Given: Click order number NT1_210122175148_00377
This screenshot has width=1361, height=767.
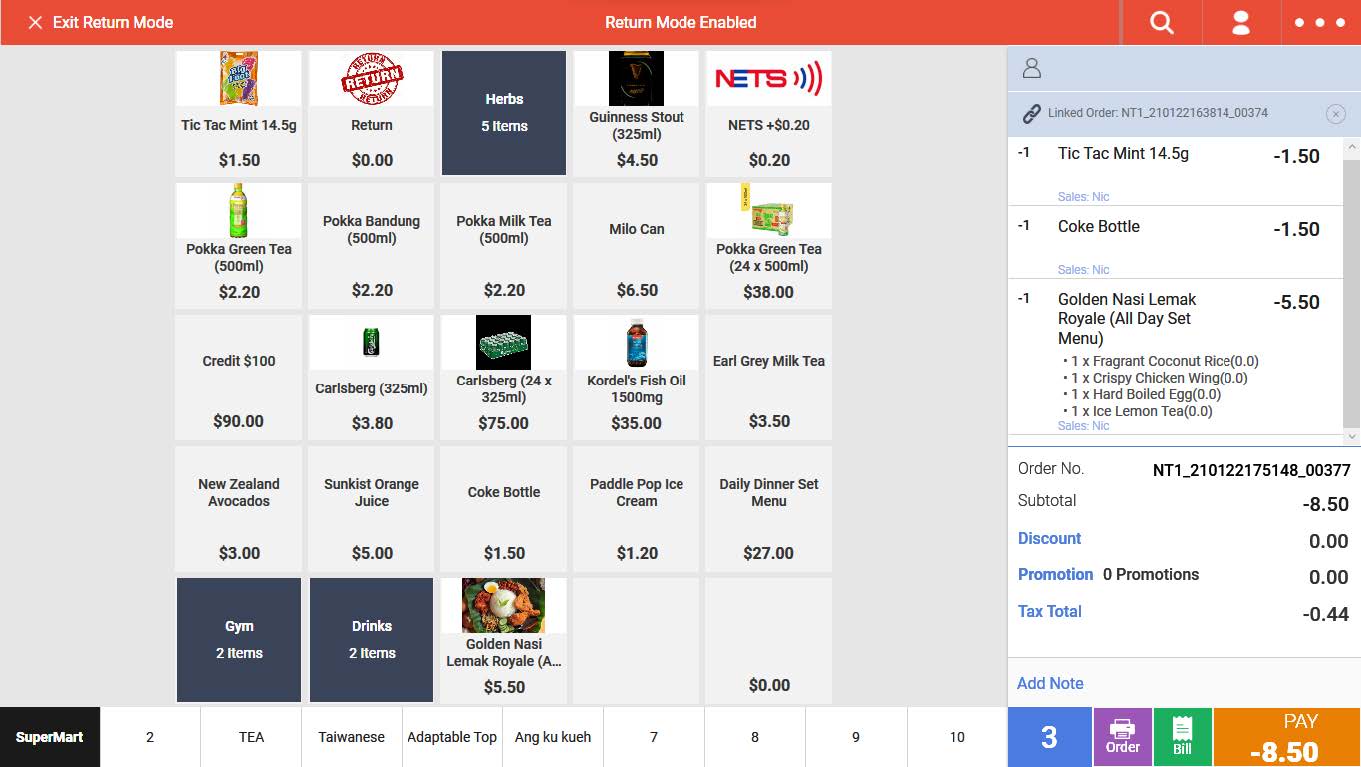Looking at the screenshot, I should (x=1251, y=470).
